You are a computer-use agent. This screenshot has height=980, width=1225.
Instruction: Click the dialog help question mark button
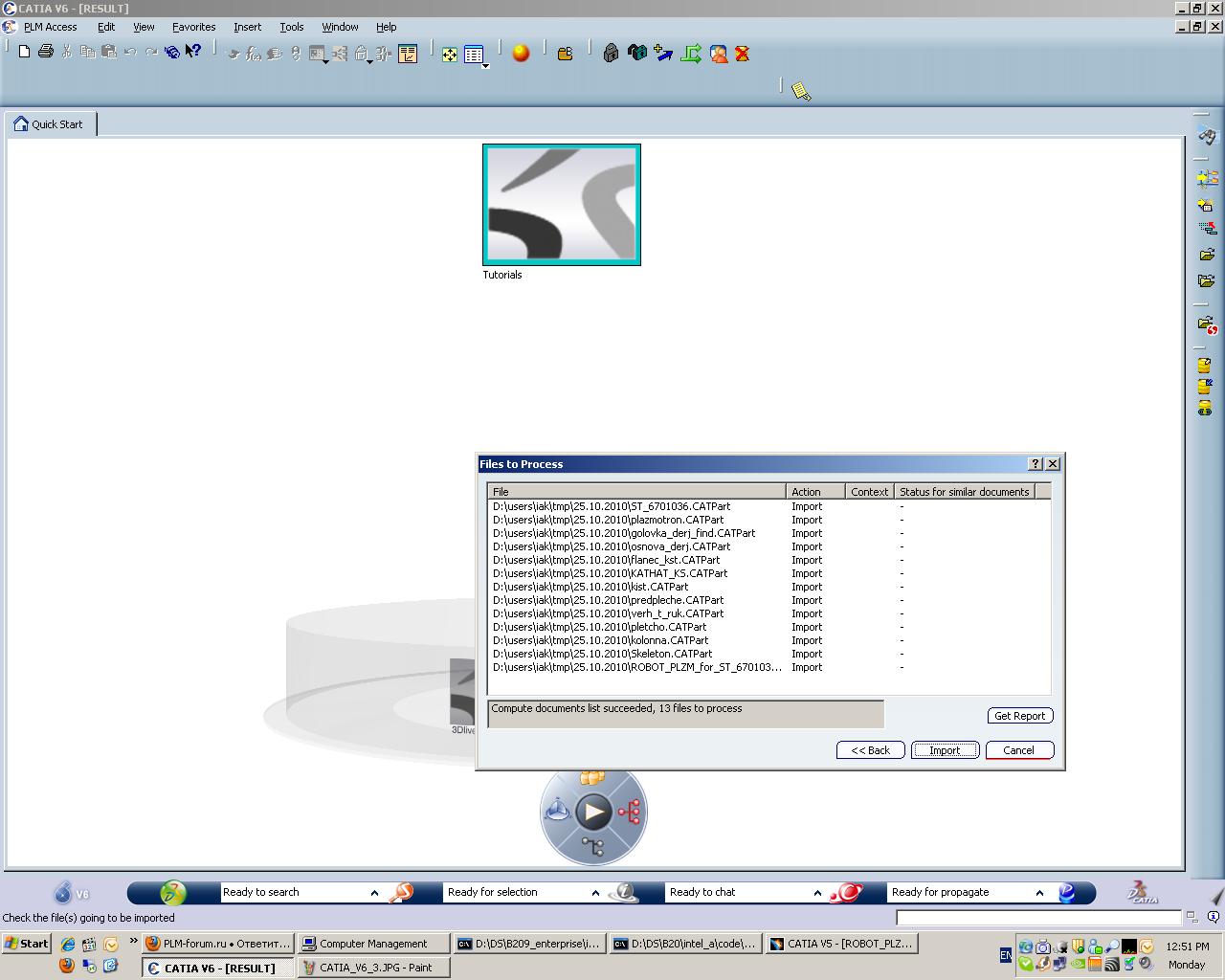click(x=1036, y=464)
